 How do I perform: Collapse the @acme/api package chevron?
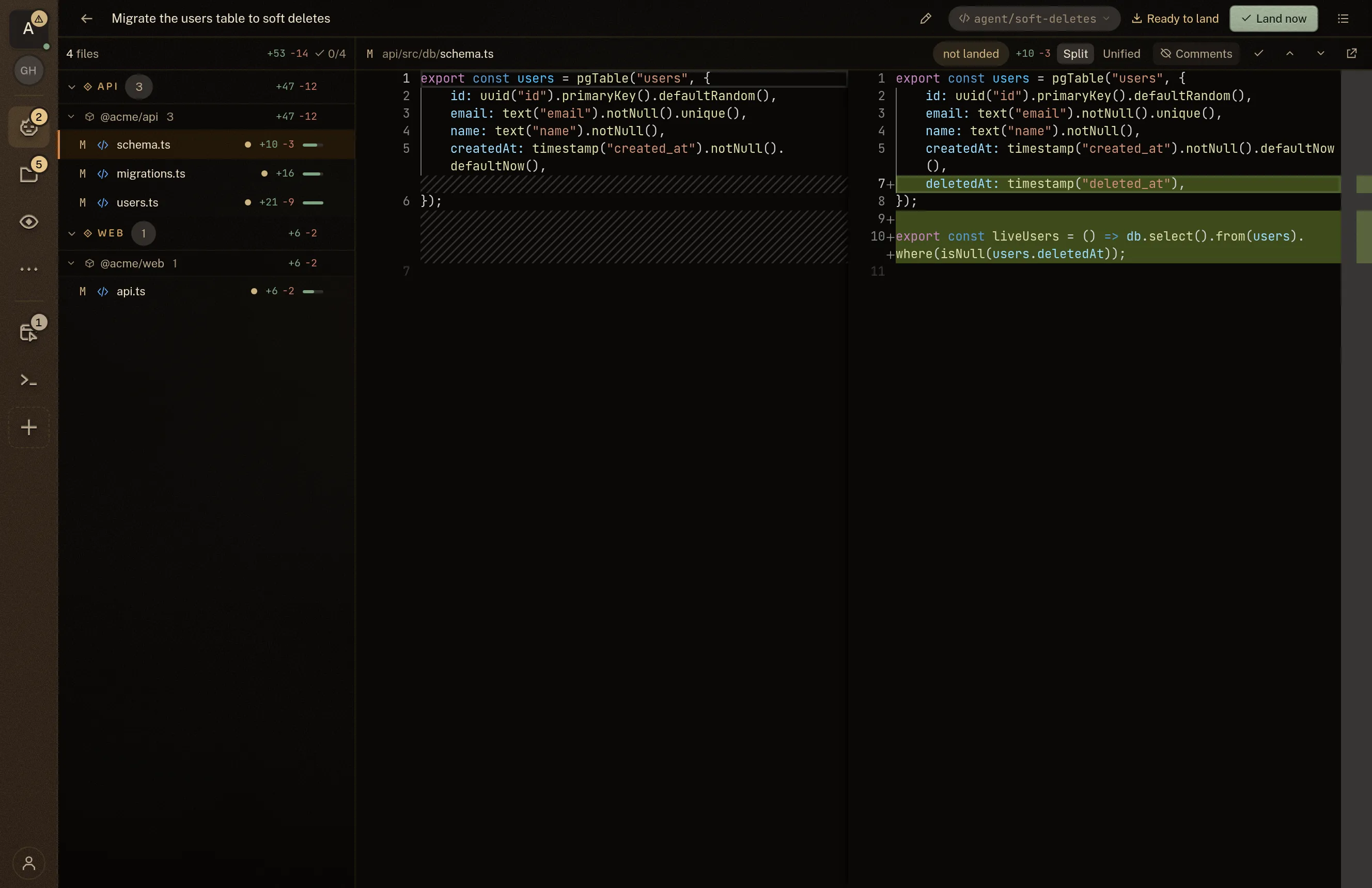click(71, 117)
